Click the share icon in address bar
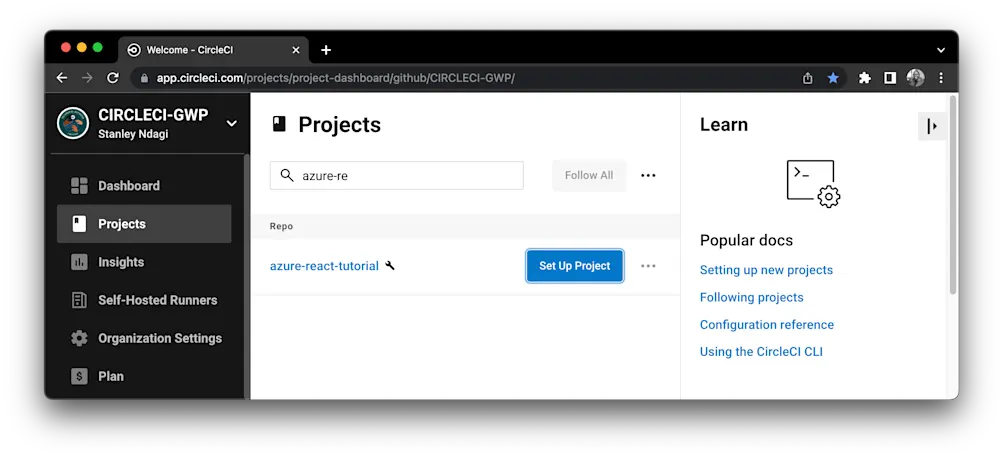The image size is (1003, 458). click(x=808, y=78)
